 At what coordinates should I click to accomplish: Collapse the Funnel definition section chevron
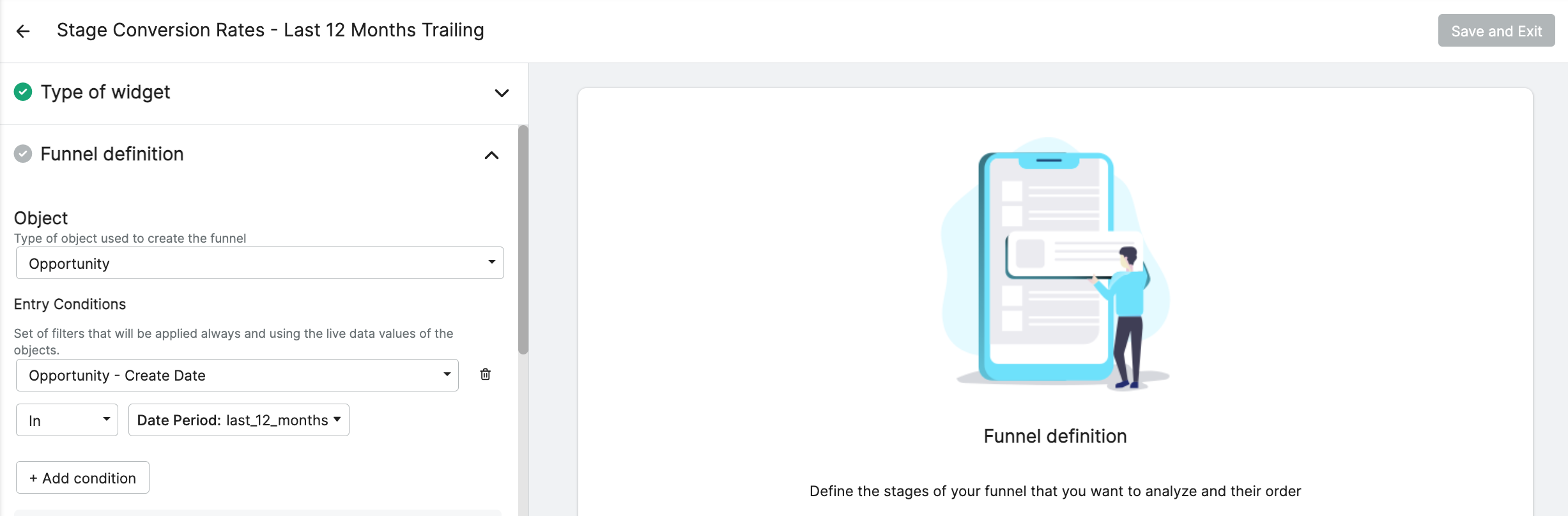point(491,155)
